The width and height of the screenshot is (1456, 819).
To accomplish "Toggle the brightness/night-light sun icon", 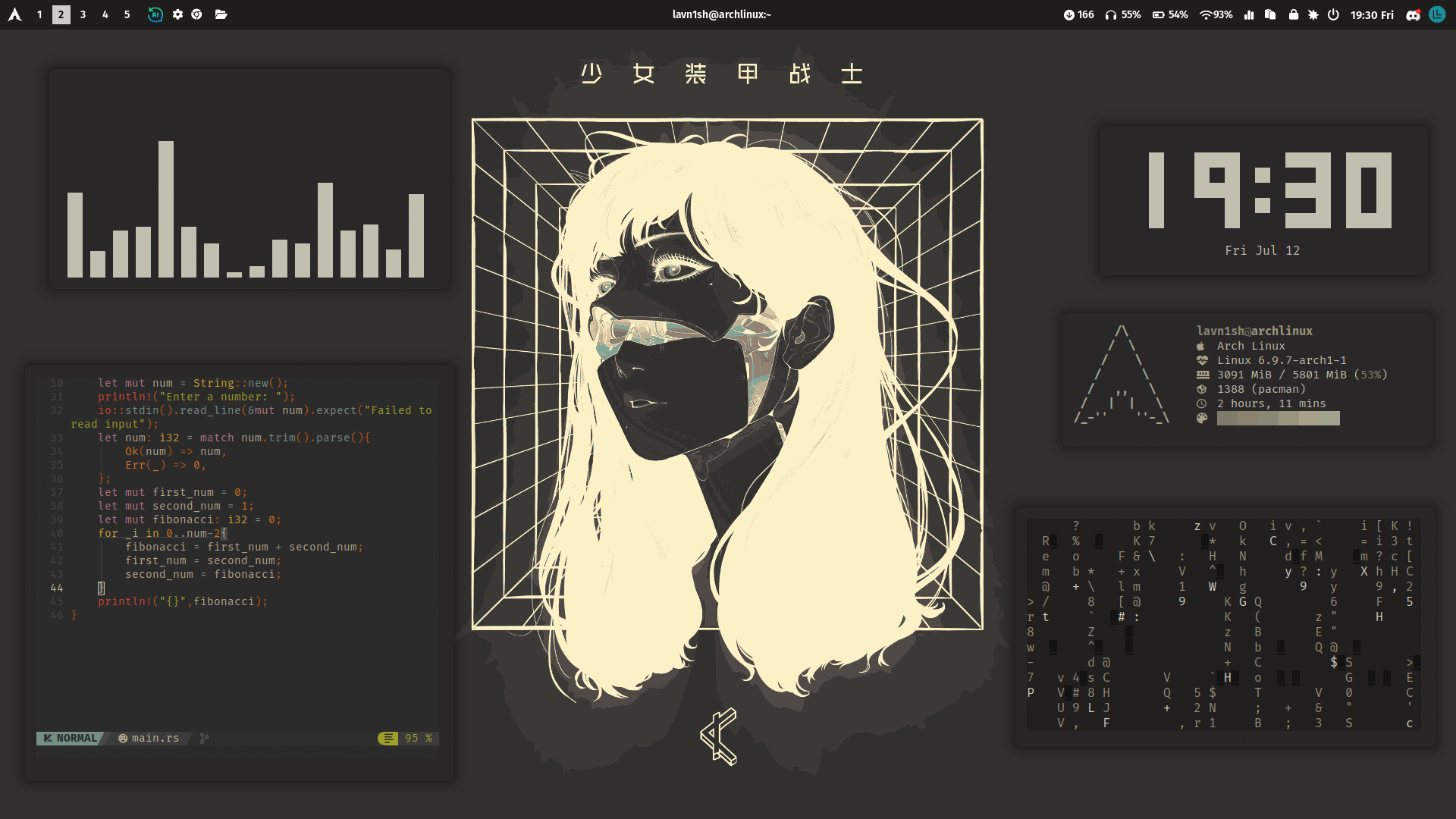I will pyautogui.click(x=1313, y=14).
